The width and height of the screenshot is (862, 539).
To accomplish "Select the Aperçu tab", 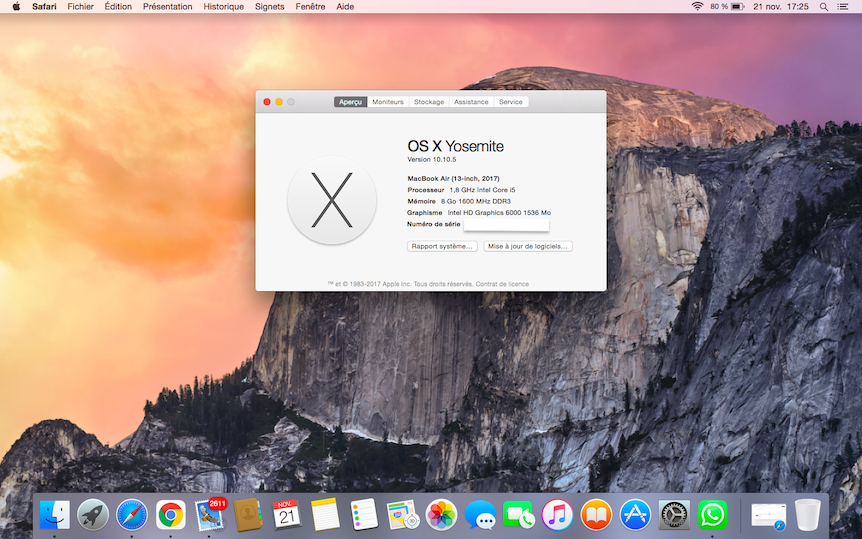I will click(350, 102).
